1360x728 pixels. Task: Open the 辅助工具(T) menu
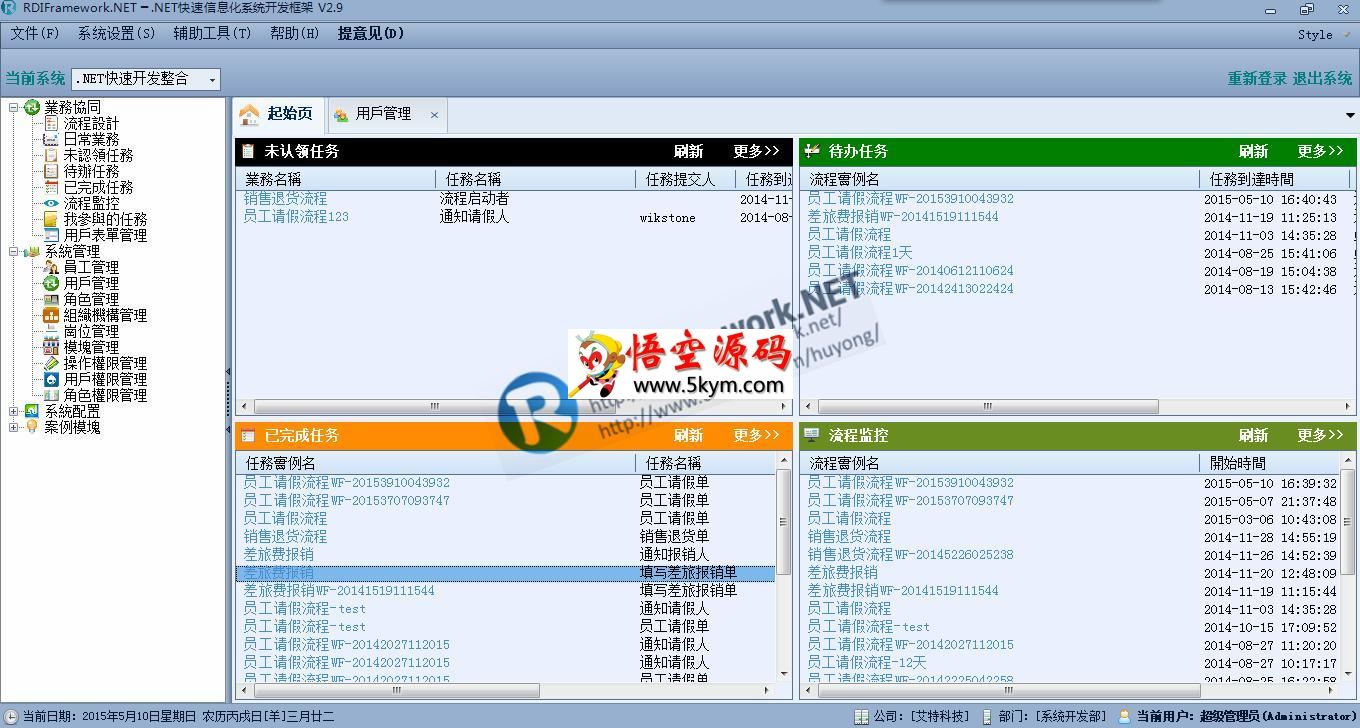(212, 33)
